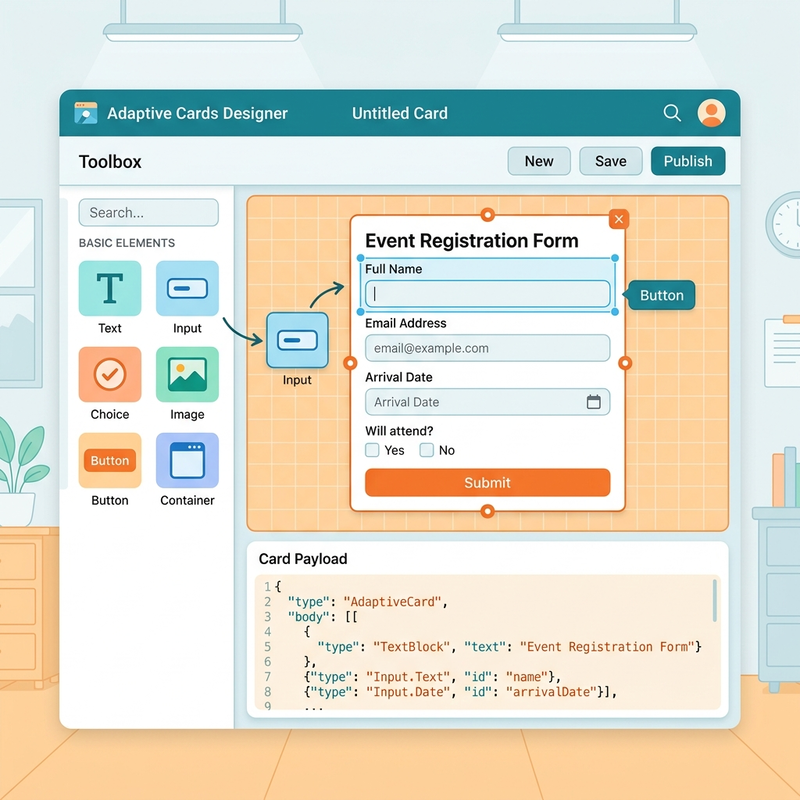Screen dimensions: 800x800
Task: Pick the Container element icon
Action: pyautogui.click(x=187, y=461)
